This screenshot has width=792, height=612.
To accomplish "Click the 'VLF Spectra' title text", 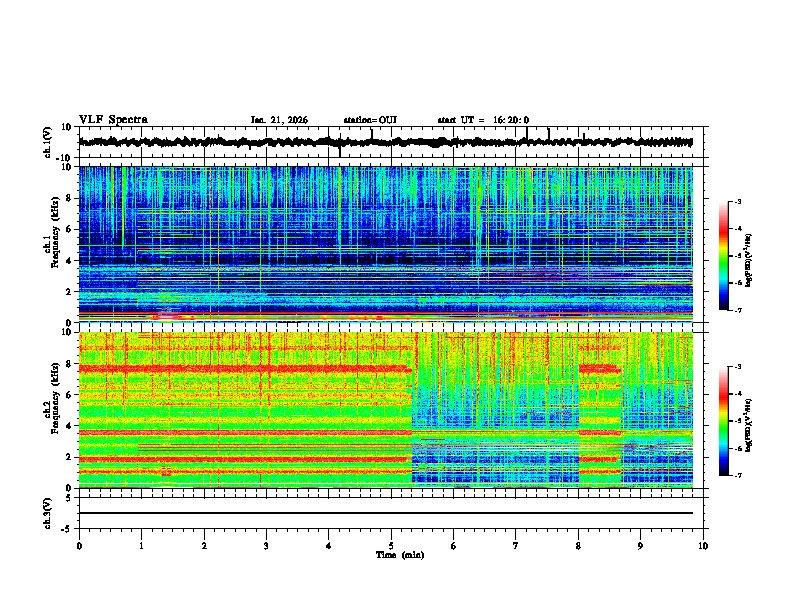I will pyautogui.click(x=113, y=120).
